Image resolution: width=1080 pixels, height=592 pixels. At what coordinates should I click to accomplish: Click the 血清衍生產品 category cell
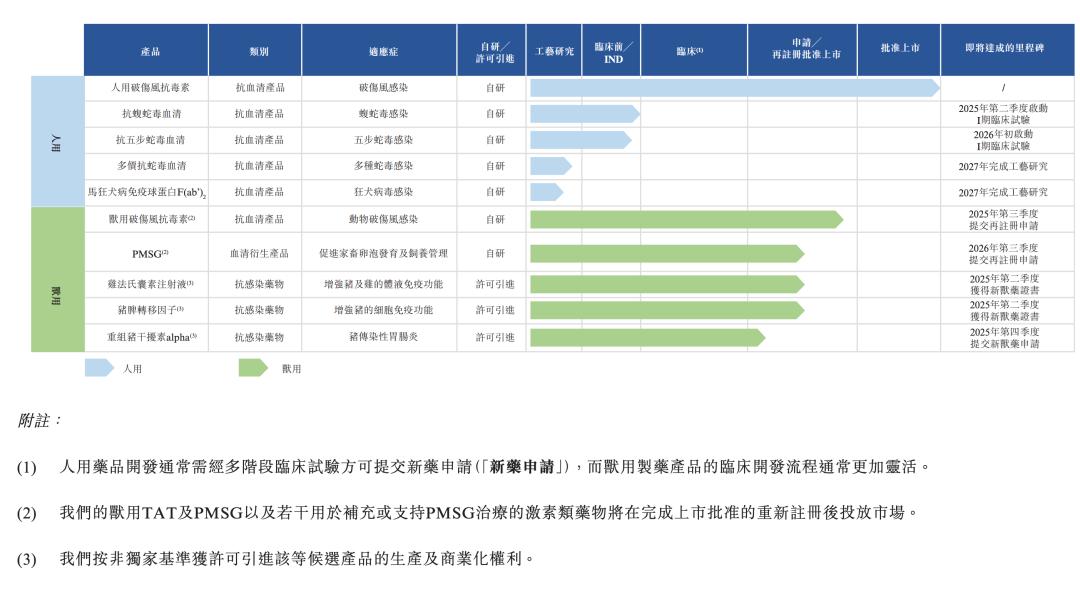coord(259,254)
